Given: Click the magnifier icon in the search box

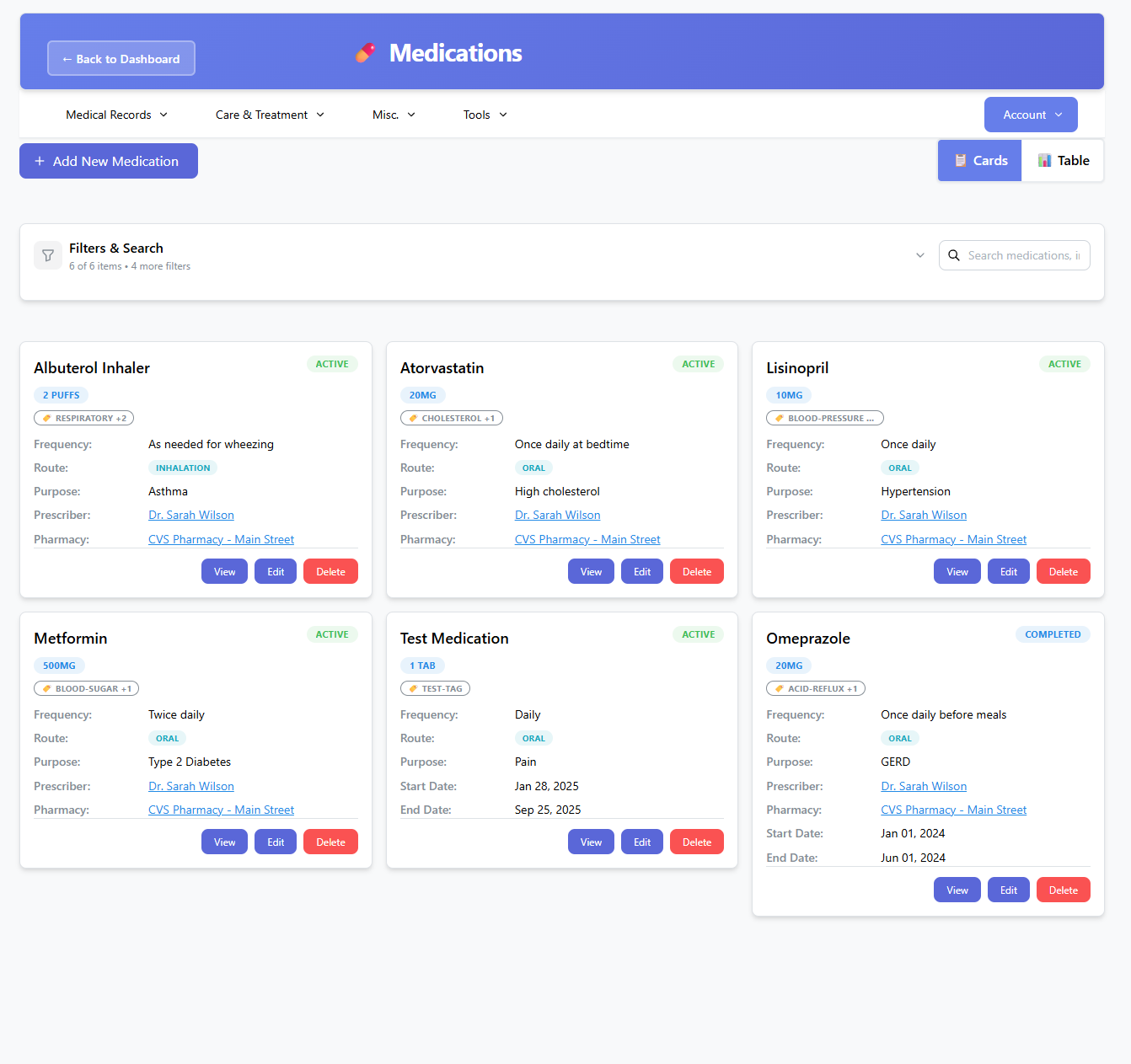Looking at the screenshot, I should pos(954,255).
